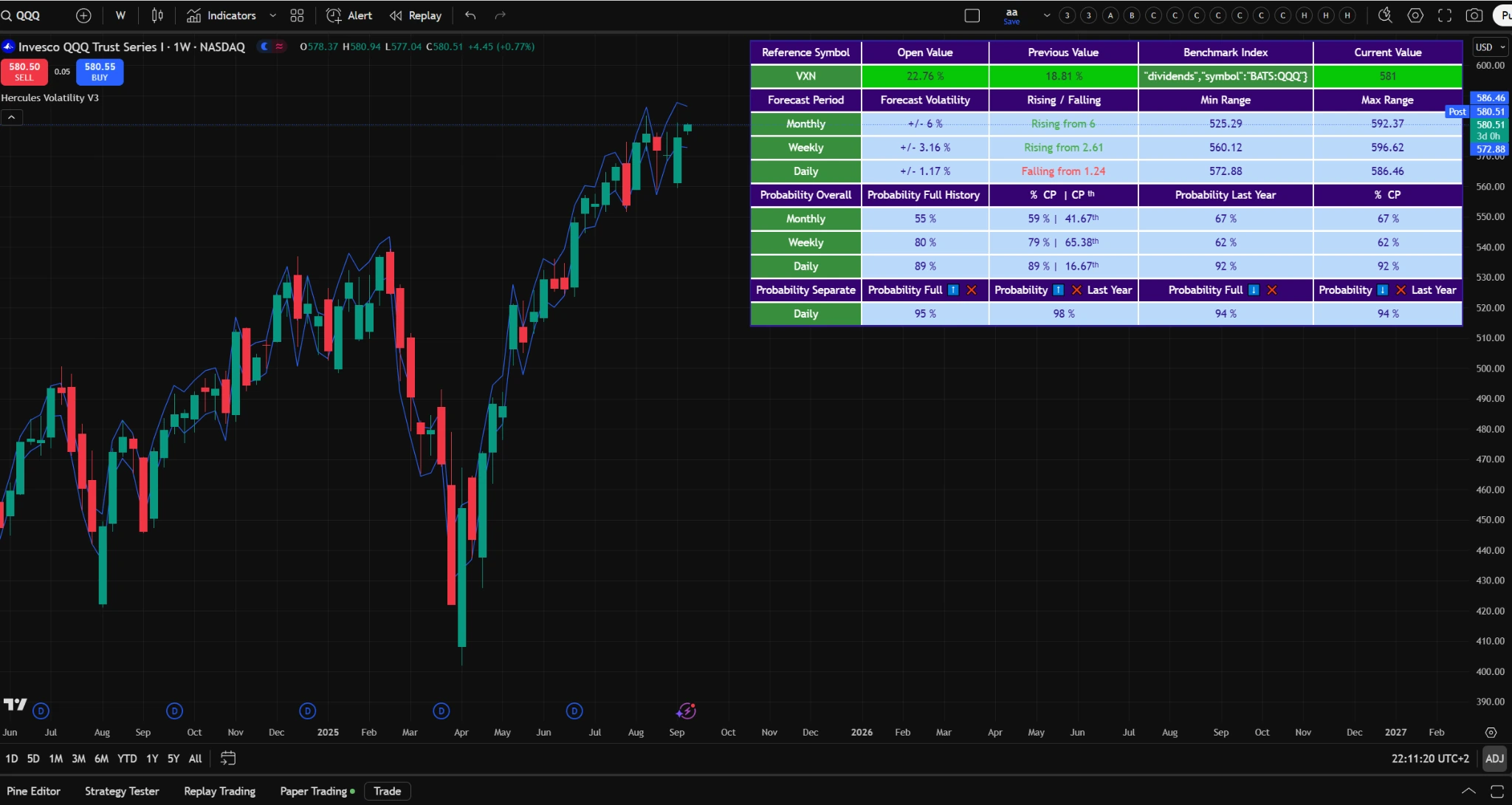Select the 5Y date range
The width and height of the screenshot is (1512, 805).
(173, 758)
